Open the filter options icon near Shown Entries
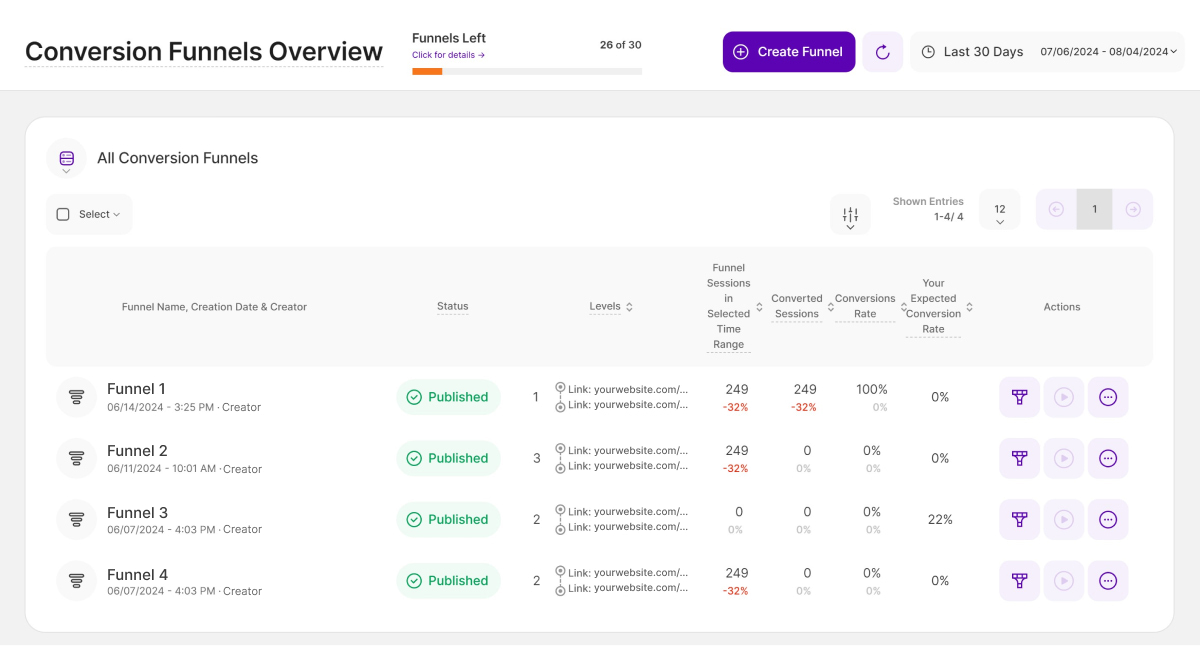The width and height of the screenshot is (1200, 646). click(850, 214)
